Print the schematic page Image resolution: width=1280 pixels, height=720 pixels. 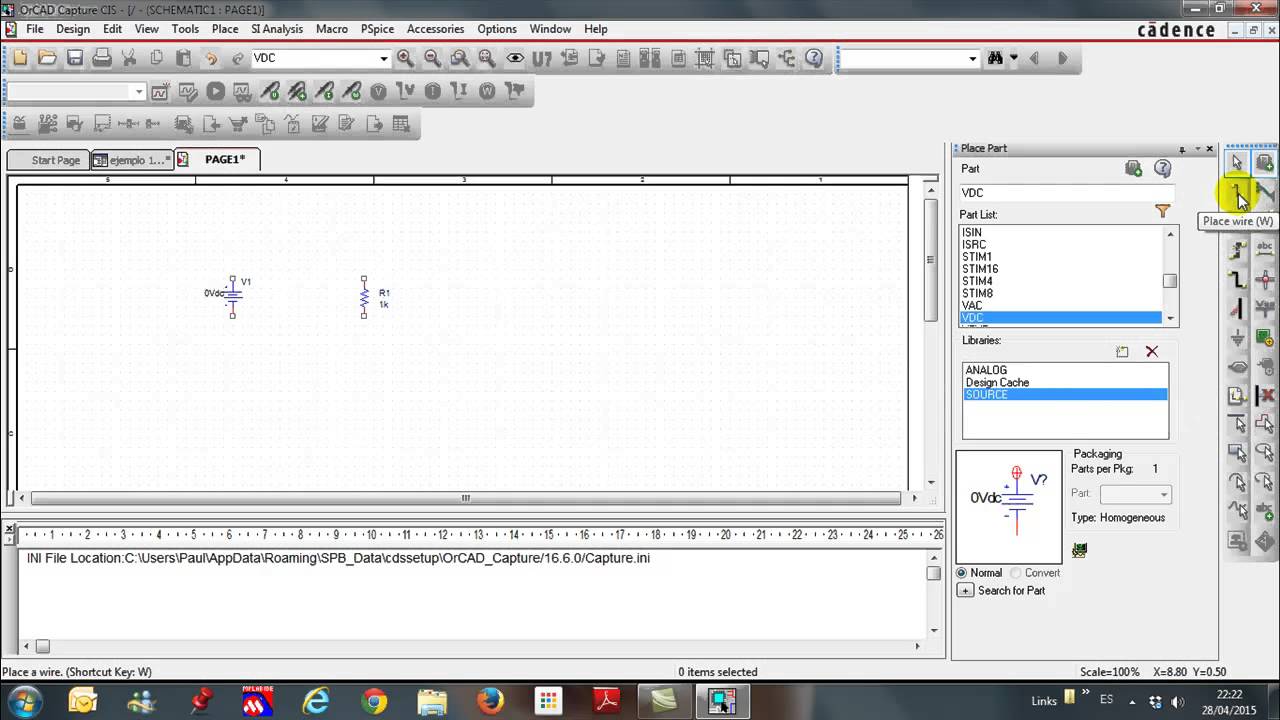tap(102, 58)
